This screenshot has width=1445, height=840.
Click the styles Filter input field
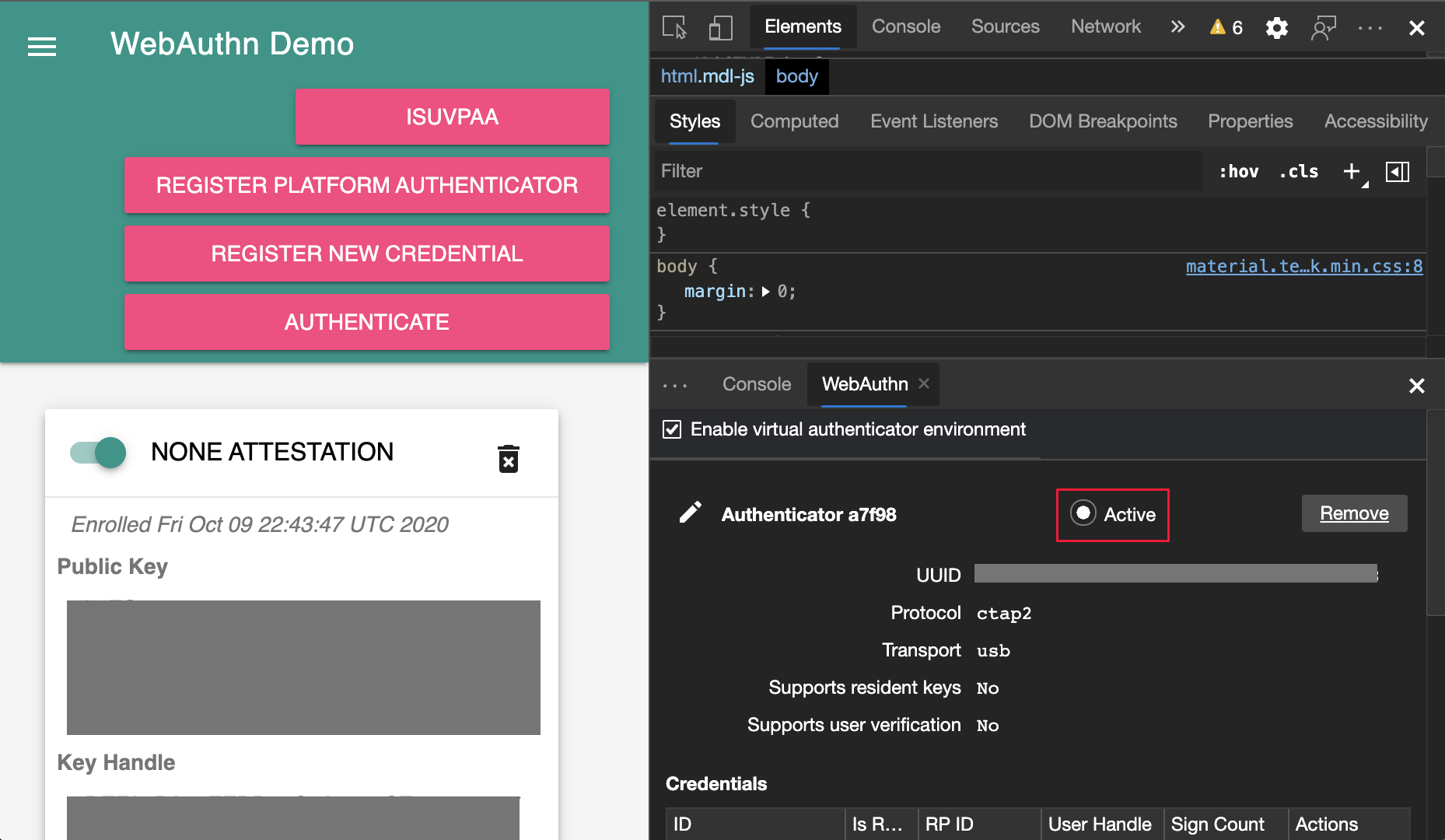pos(855,171)
